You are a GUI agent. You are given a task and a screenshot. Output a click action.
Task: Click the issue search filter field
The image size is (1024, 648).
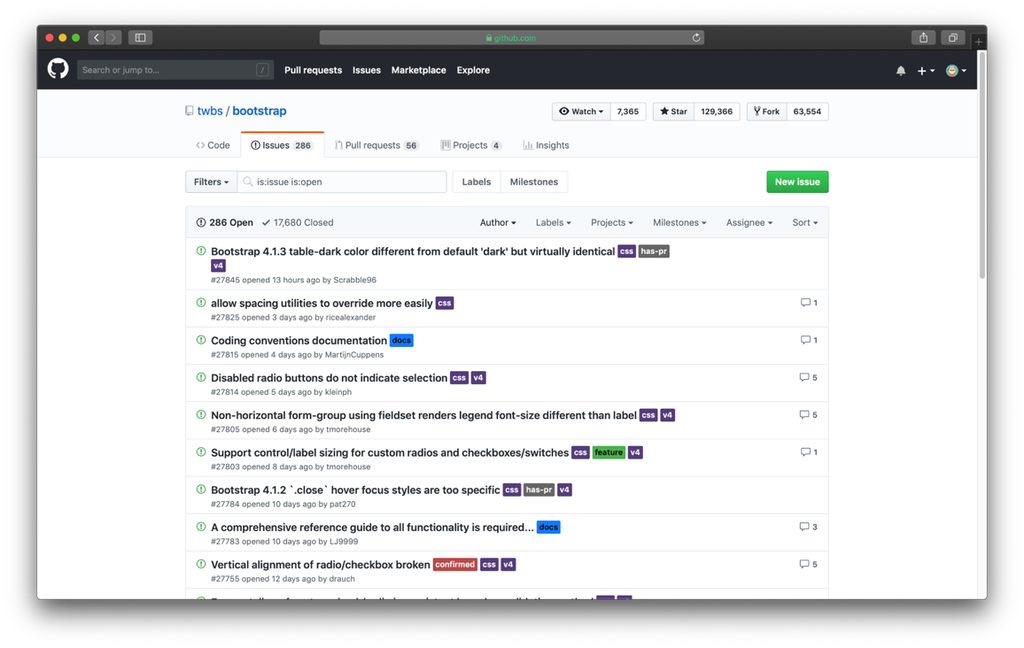pyautogui.click(x=342, y=182)
